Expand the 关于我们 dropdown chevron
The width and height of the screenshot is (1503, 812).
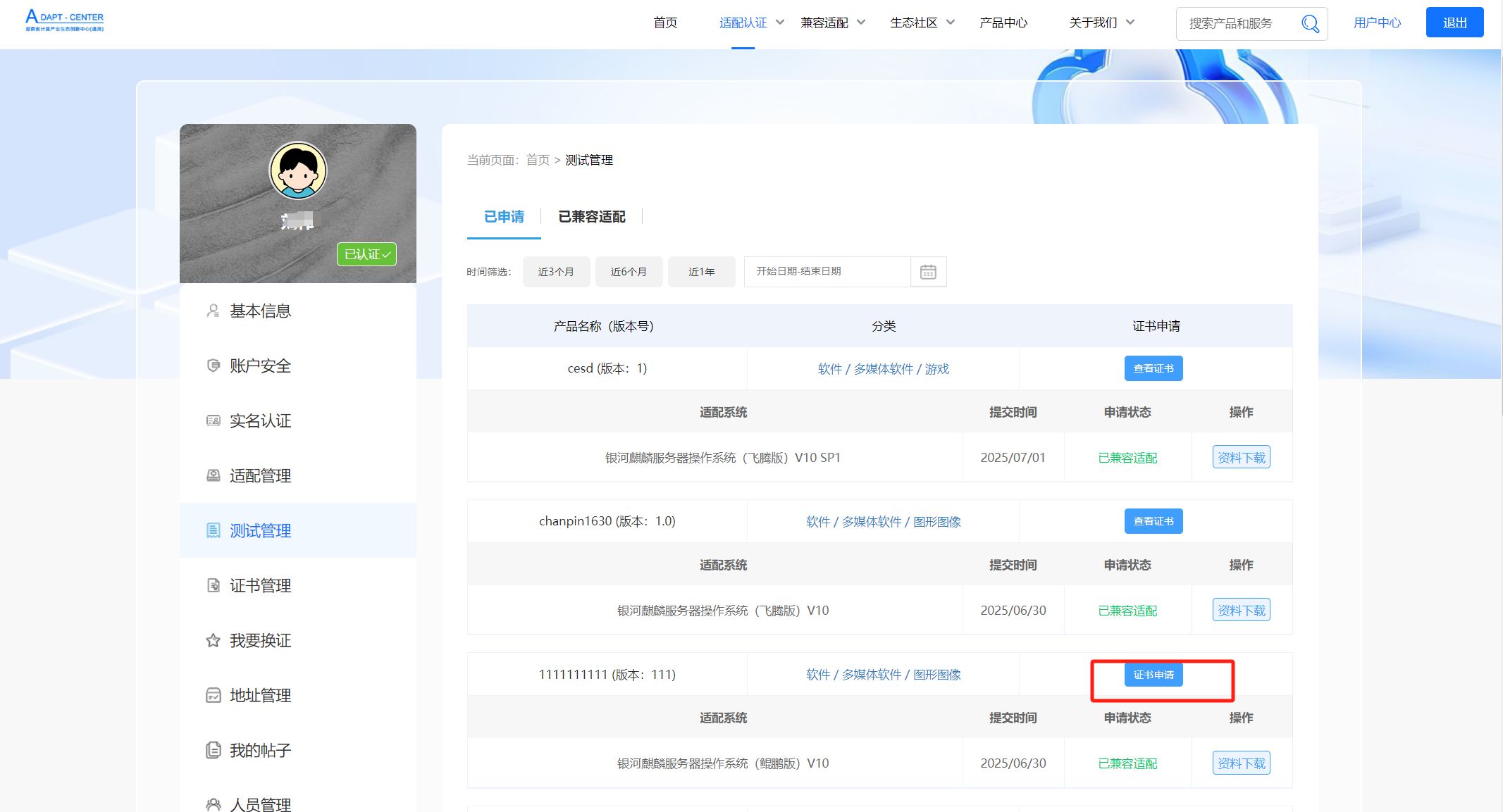[1130, 23]
